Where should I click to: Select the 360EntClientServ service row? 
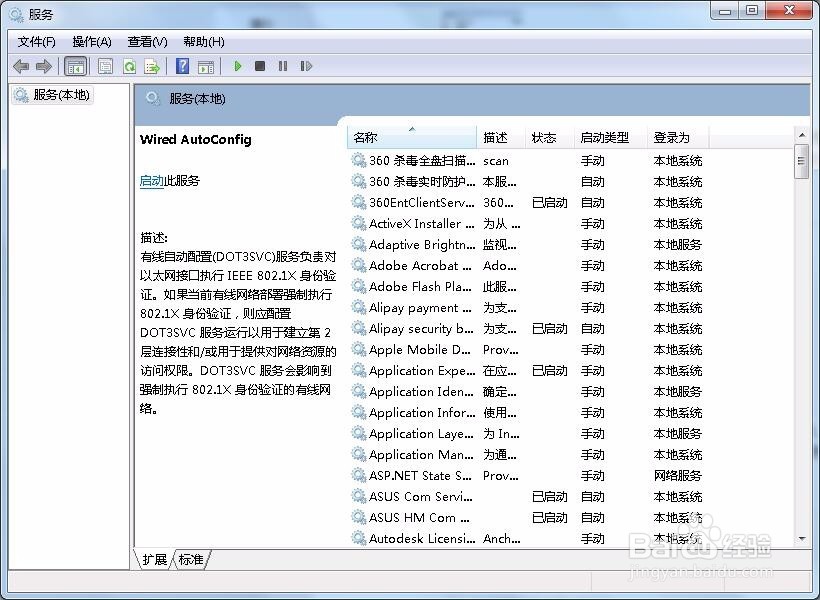527,202
